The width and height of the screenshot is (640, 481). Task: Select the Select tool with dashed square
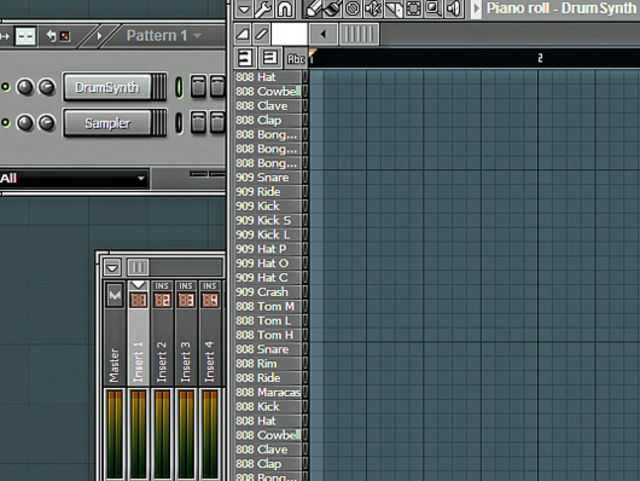[413, 9]
